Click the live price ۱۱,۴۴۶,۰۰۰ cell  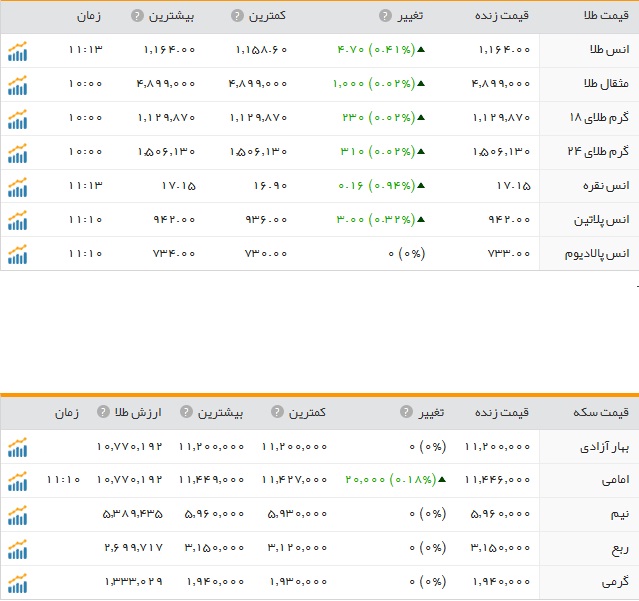[497, 480]
